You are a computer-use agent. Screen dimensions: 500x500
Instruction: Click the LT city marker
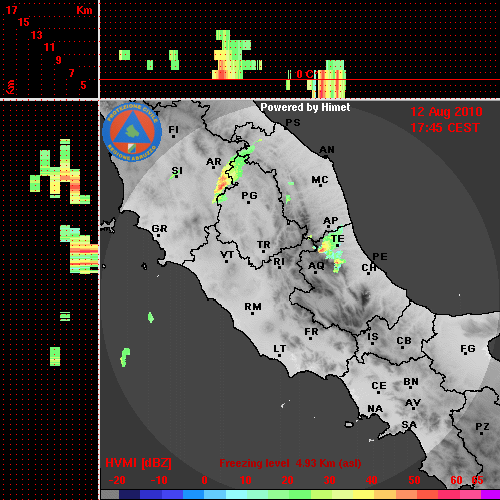click(279, 355)
